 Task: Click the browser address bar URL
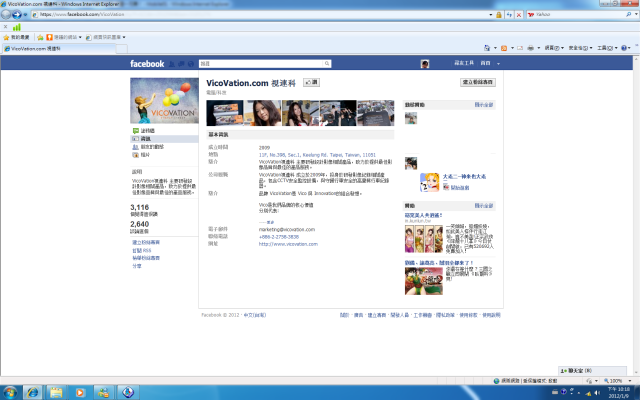point(82,14)
